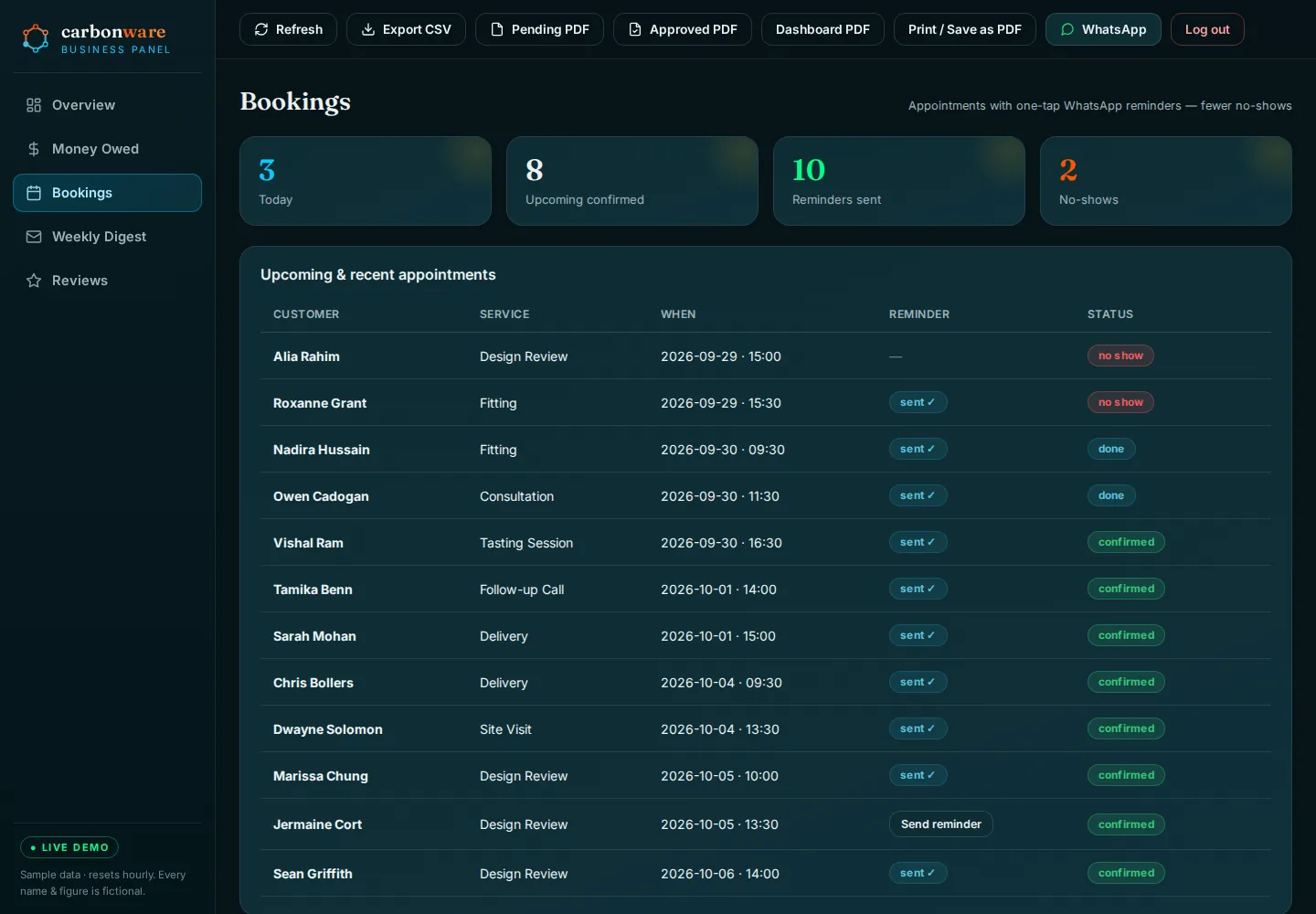Screen dimensions: 1316x914
Task: Click the Follow-up Call service cell
Action: (522, 590)
